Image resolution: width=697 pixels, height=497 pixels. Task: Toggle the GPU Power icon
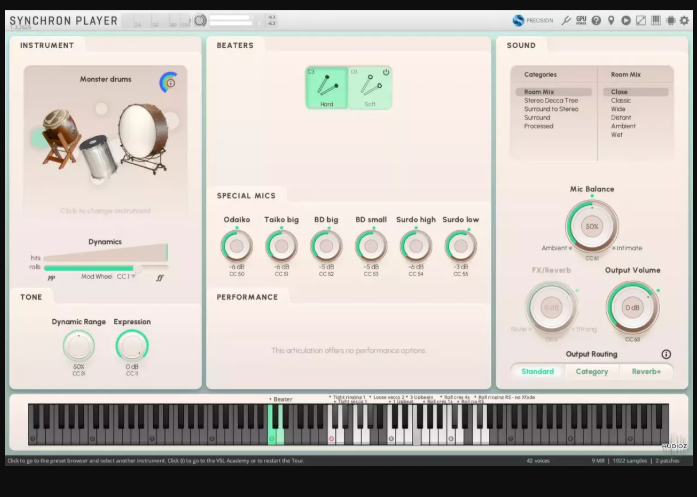point(581,20)
